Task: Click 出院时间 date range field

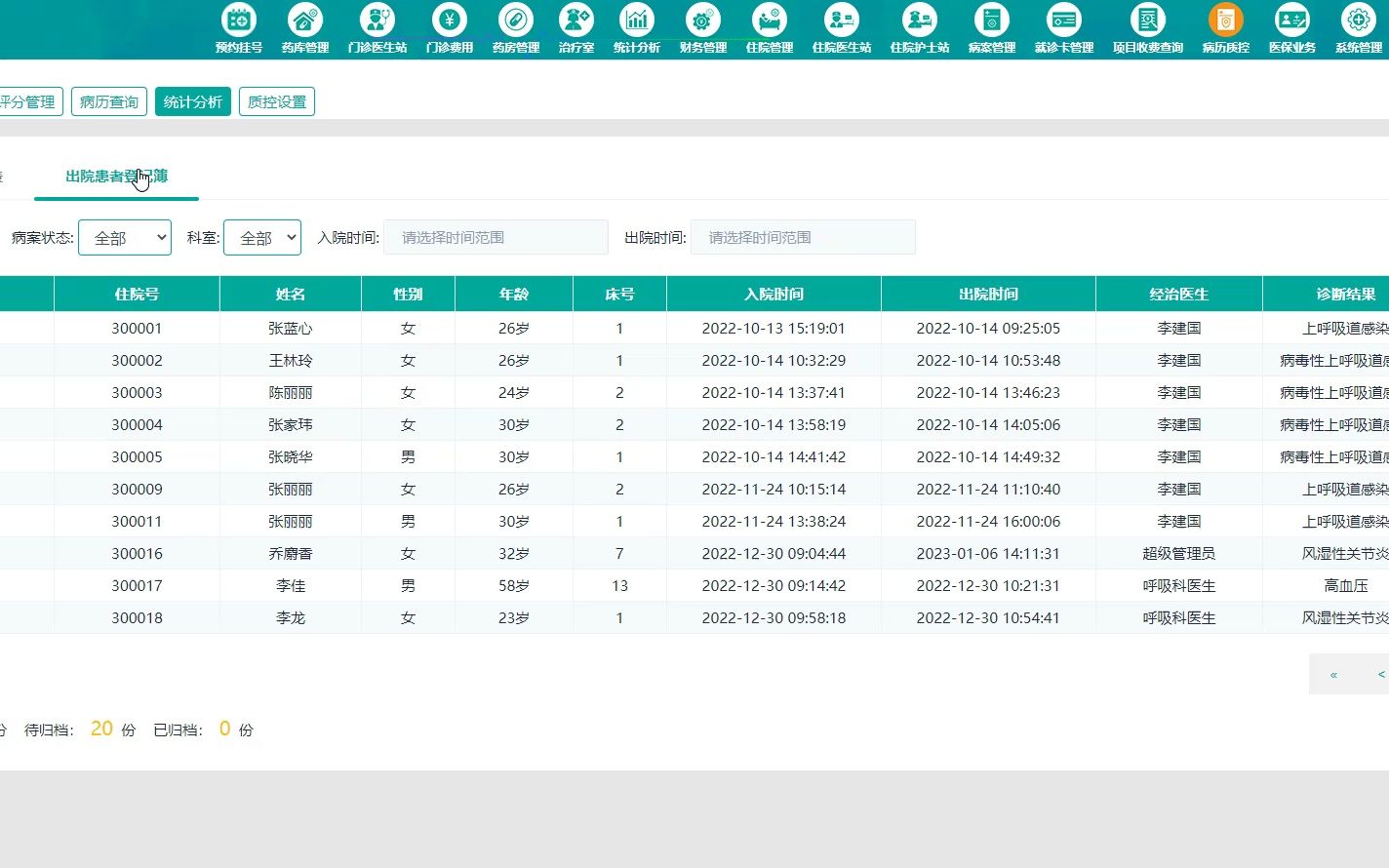Action: pyautogui.click(x=803, y=238)
